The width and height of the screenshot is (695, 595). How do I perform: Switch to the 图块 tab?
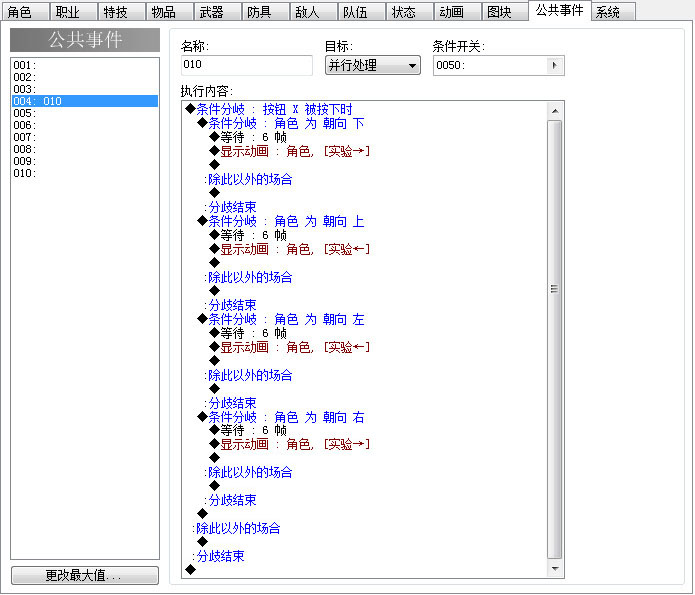(x=505, y=12)
